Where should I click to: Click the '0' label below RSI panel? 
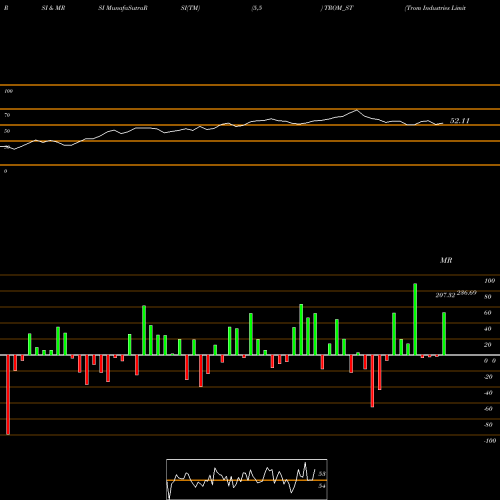pos(5,171)
